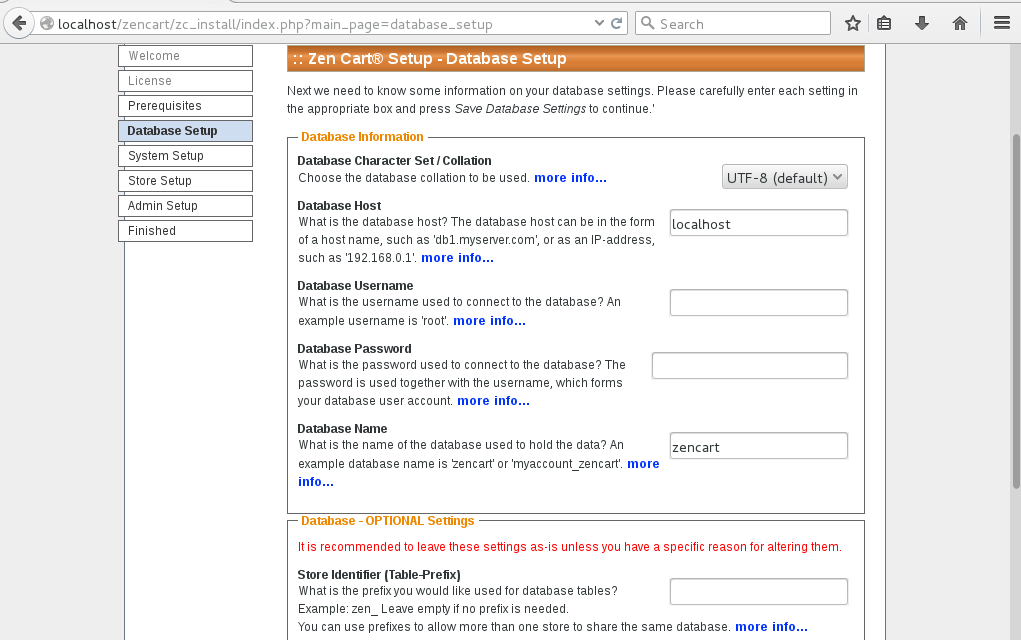Open more info for Store Identifier prefix
Image resolution: width=1021 pixels, height=640 pixels.
coord(771,627)
